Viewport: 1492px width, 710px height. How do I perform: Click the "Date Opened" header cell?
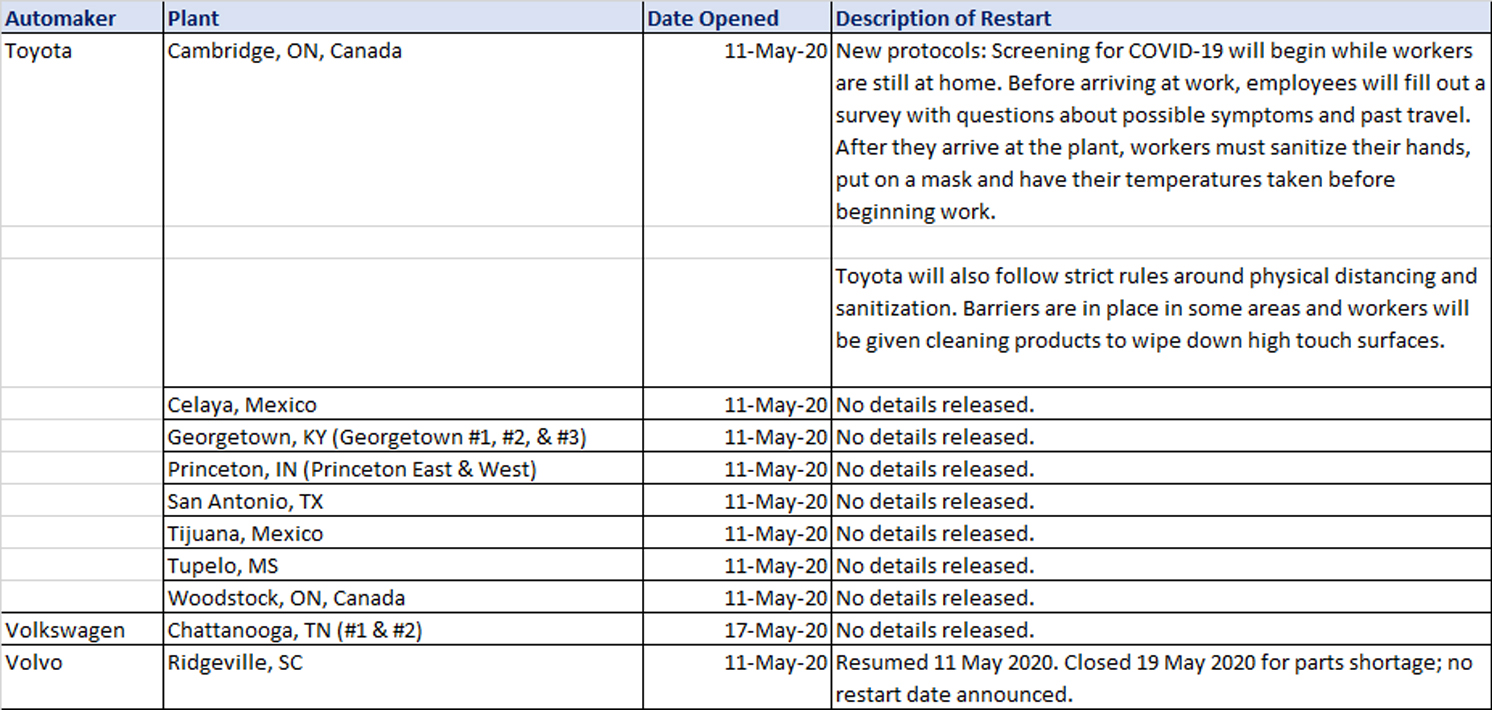point(713,18)
